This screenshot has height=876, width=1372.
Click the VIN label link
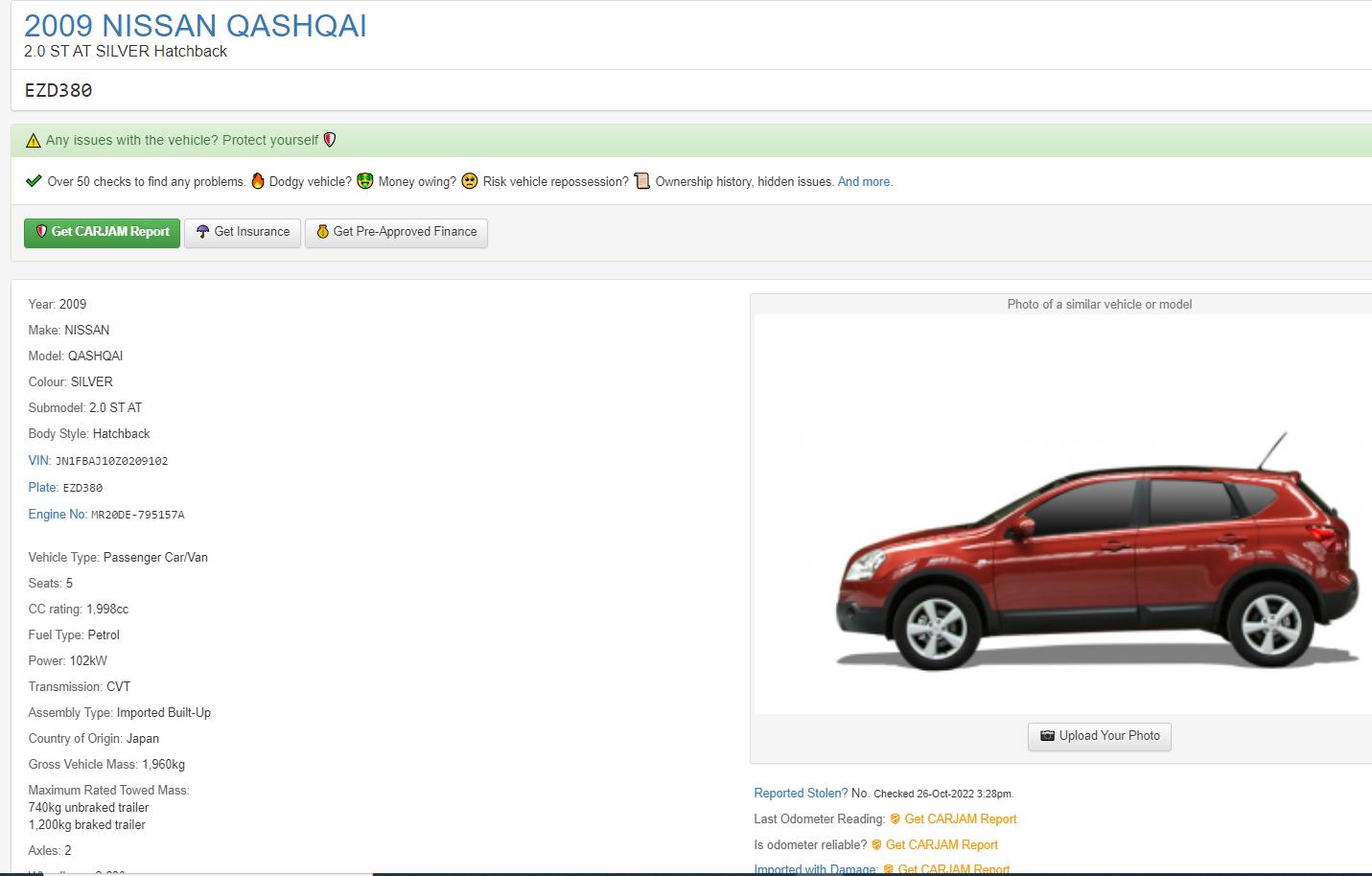(38, 460)
